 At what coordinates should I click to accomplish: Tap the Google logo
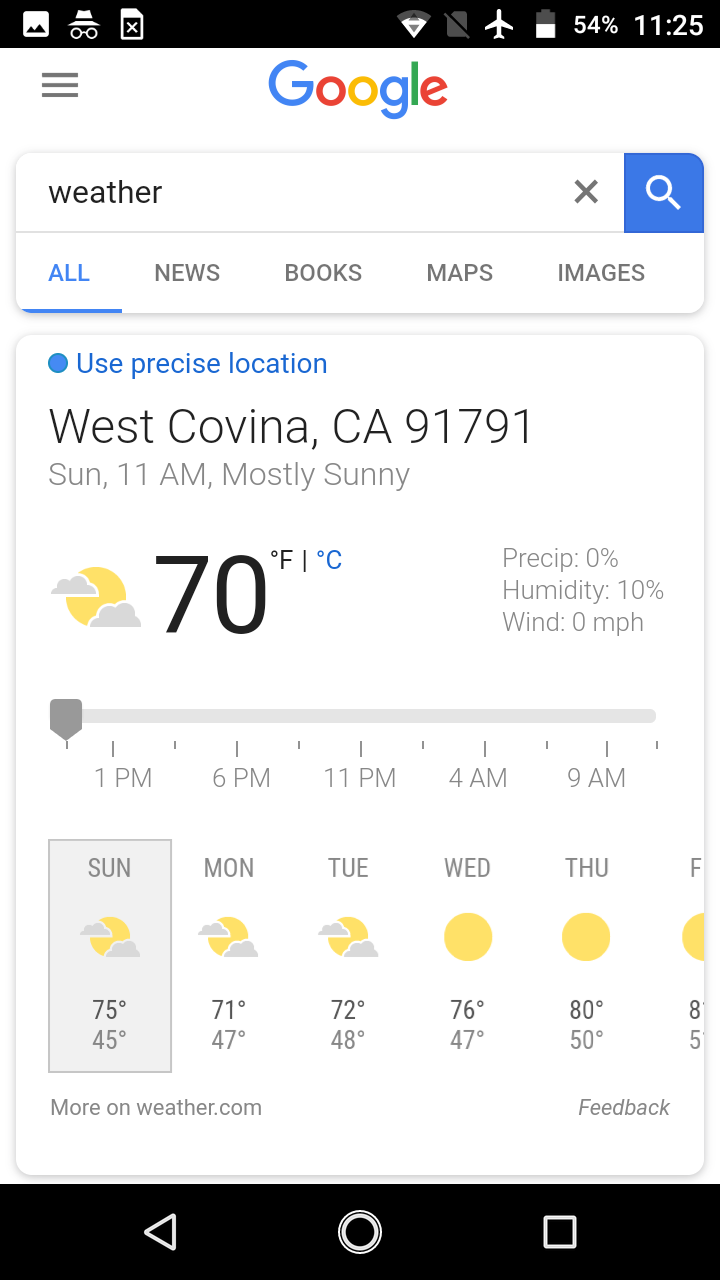click(x=358, y=88)
